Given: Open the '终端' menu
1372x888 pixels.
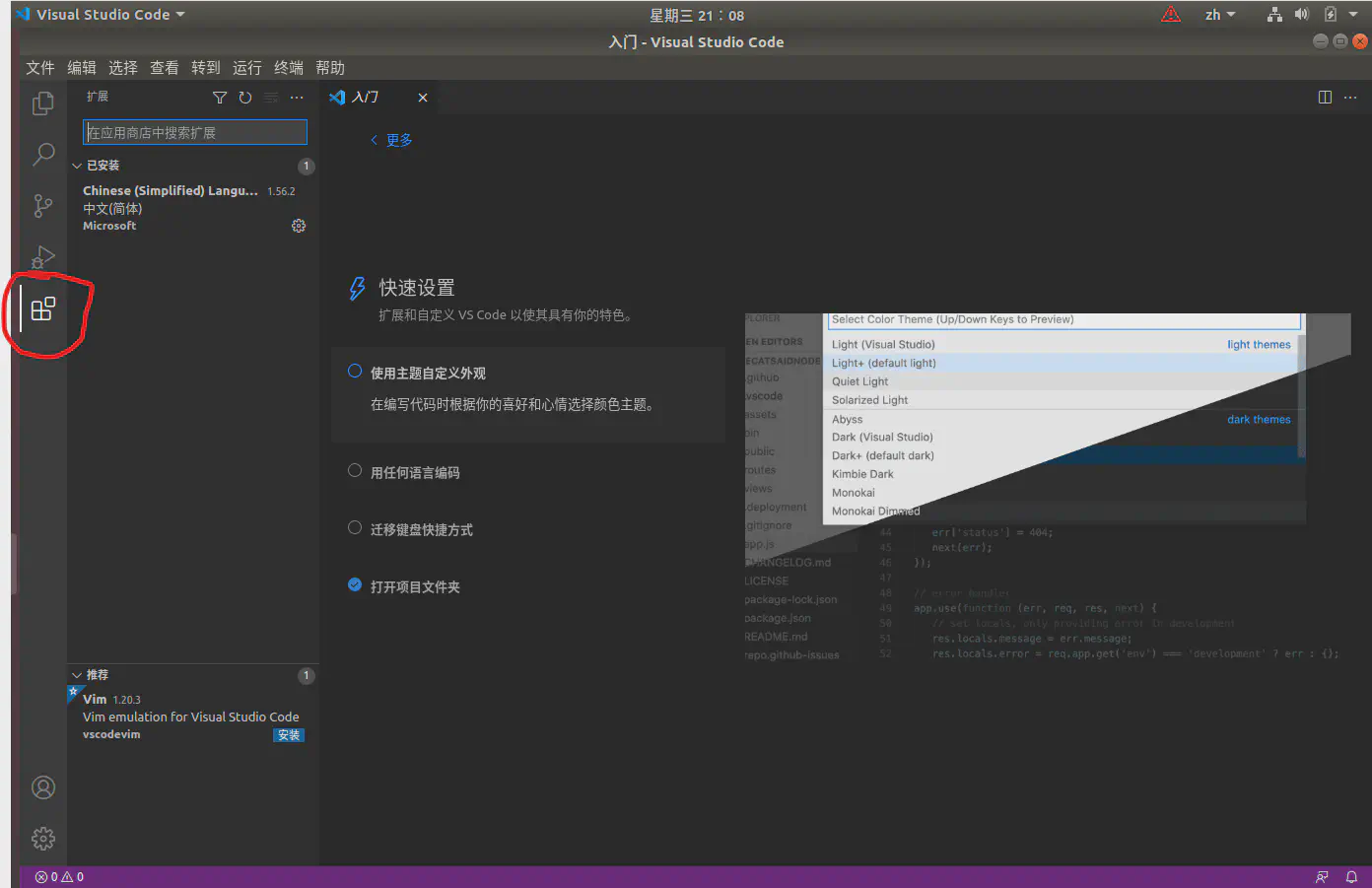Looking at the screenshot, I should [x=289, y=68].
